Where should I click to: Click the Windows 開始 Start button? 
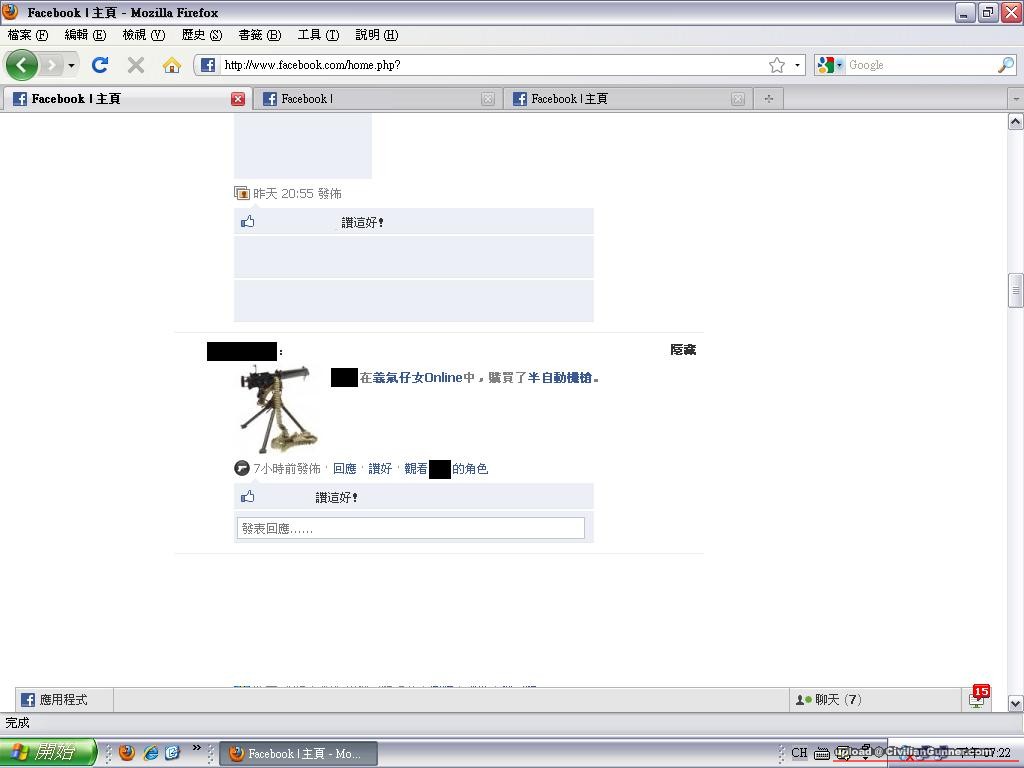click(47, 753)
